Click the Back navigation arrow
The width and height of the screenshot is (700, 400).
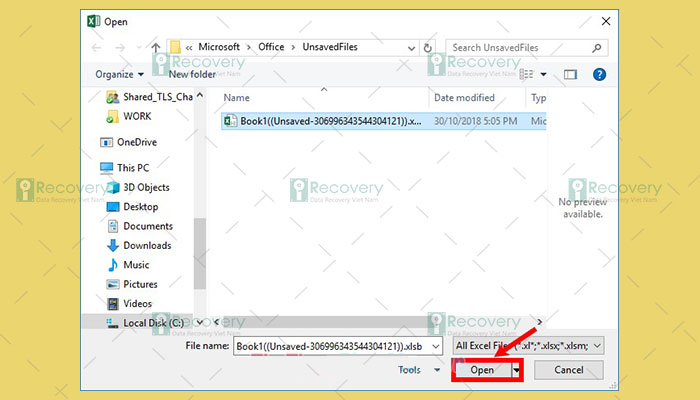click(96, 47)
